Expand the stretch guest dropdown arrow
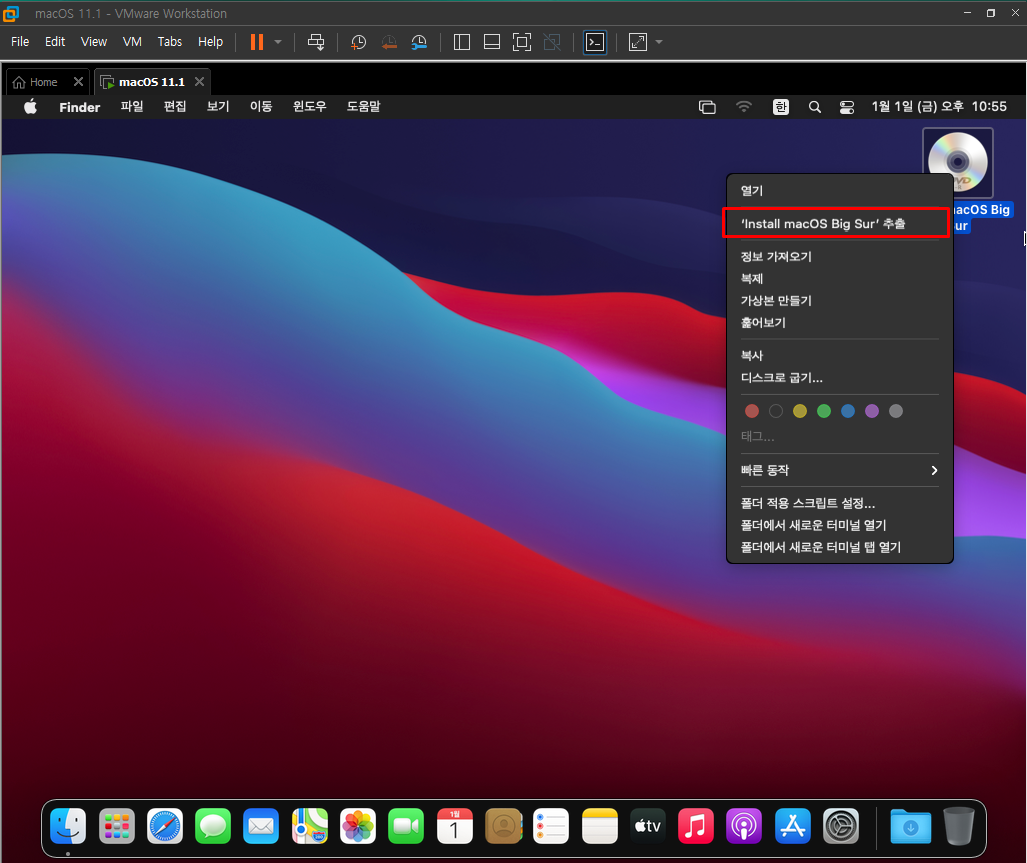 coord(659,42)
